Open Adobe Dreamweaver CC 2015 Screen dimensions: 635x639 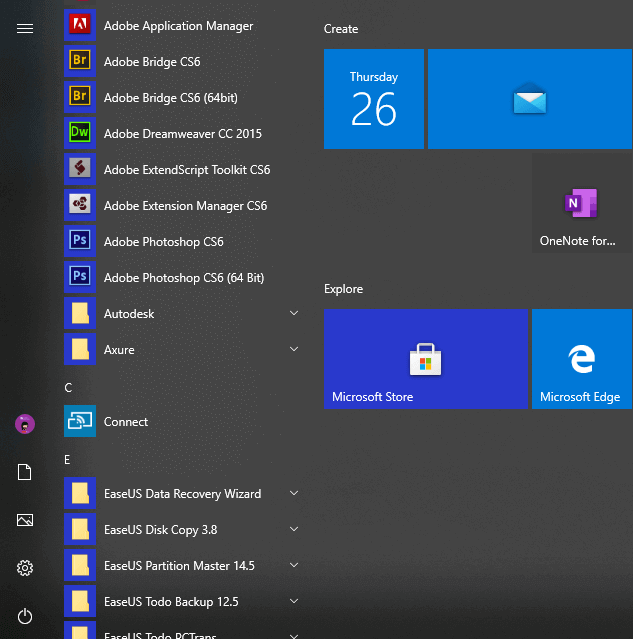[x=182, y=134]
